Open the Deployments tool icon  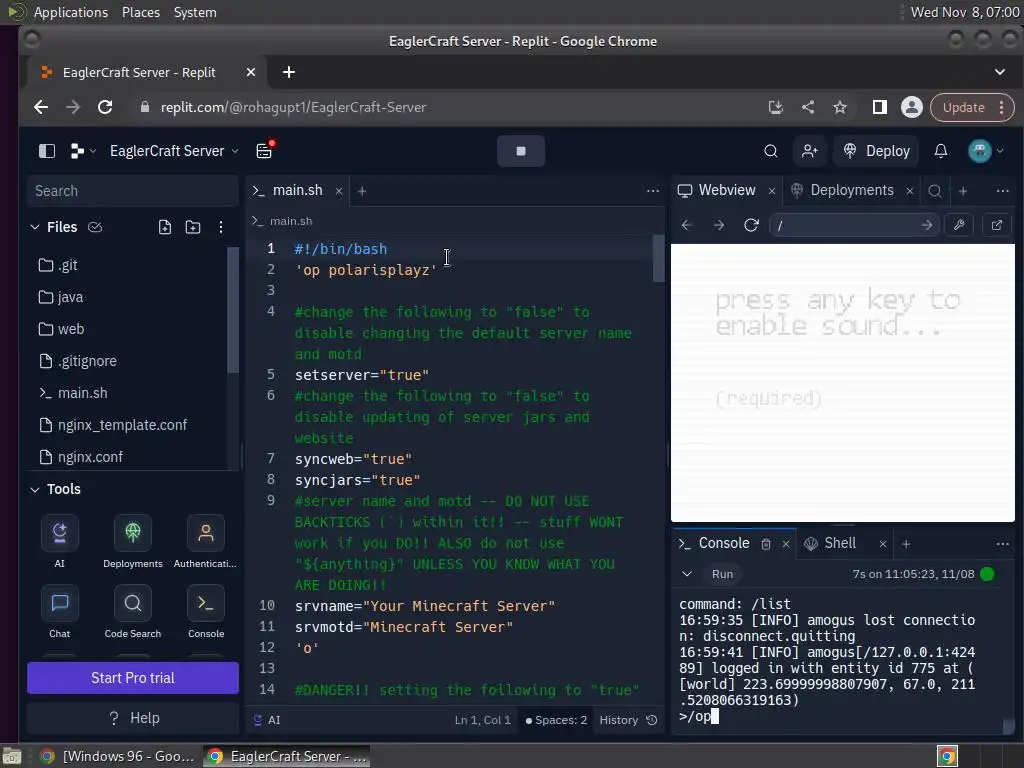133,541
